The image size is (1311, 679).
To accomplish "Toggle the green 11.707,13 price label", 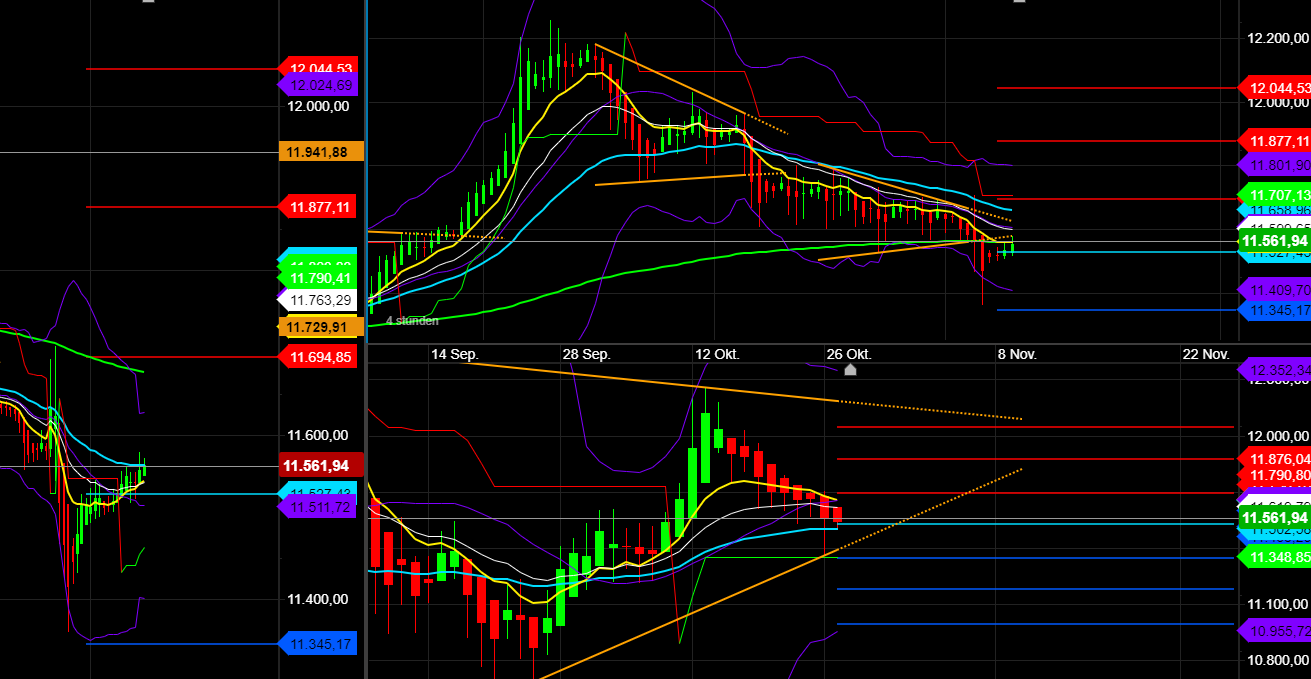I will [1278, 192].
